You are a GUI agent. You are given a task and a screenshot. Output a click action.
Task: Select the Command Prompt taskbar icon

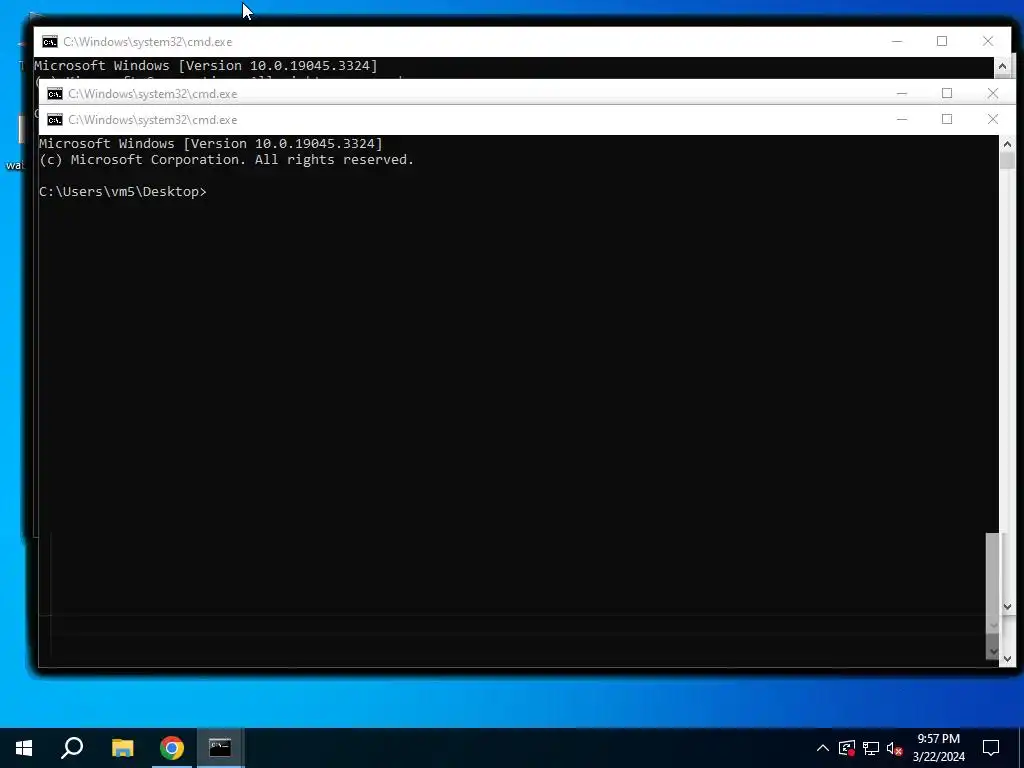[x=220, y=748]
